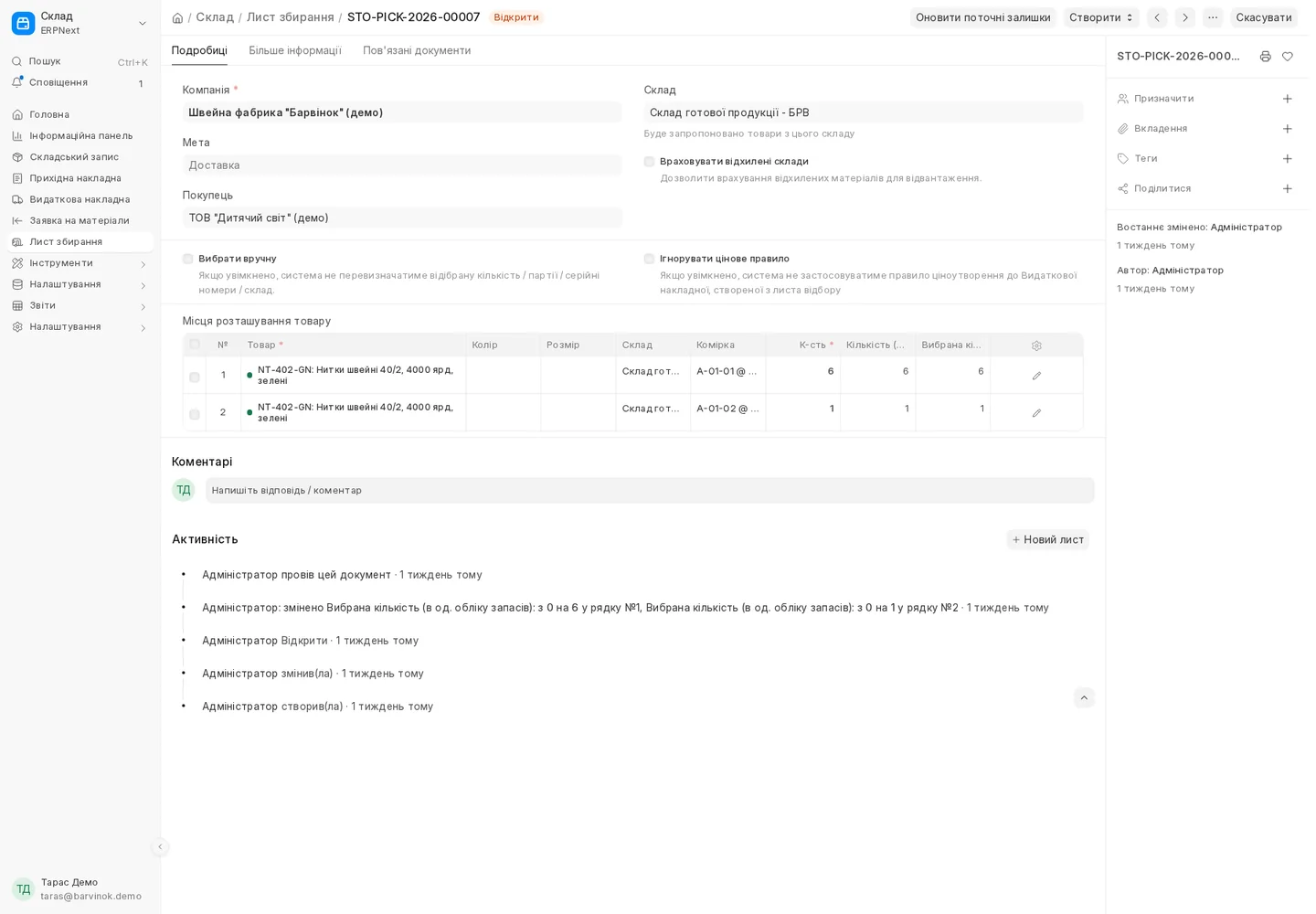Switch to Більше інформації tab
This screenshot has width=1316, height=914.
coord(295,50)
